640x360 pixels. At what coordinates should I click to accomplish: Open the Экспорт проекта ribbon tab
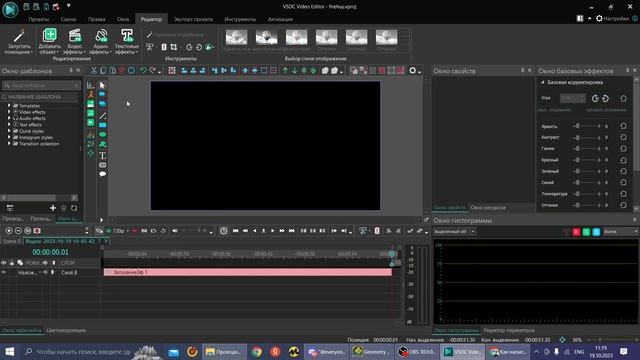(x=193, y=19)
